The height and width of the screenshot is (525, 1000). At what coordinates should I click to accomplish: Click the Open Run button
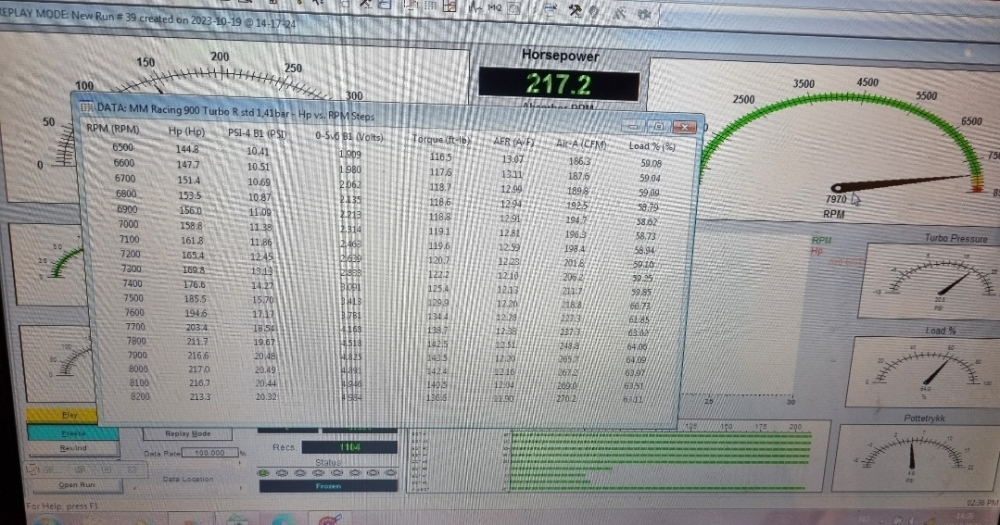pyautogui.click(x=77, y=485)
